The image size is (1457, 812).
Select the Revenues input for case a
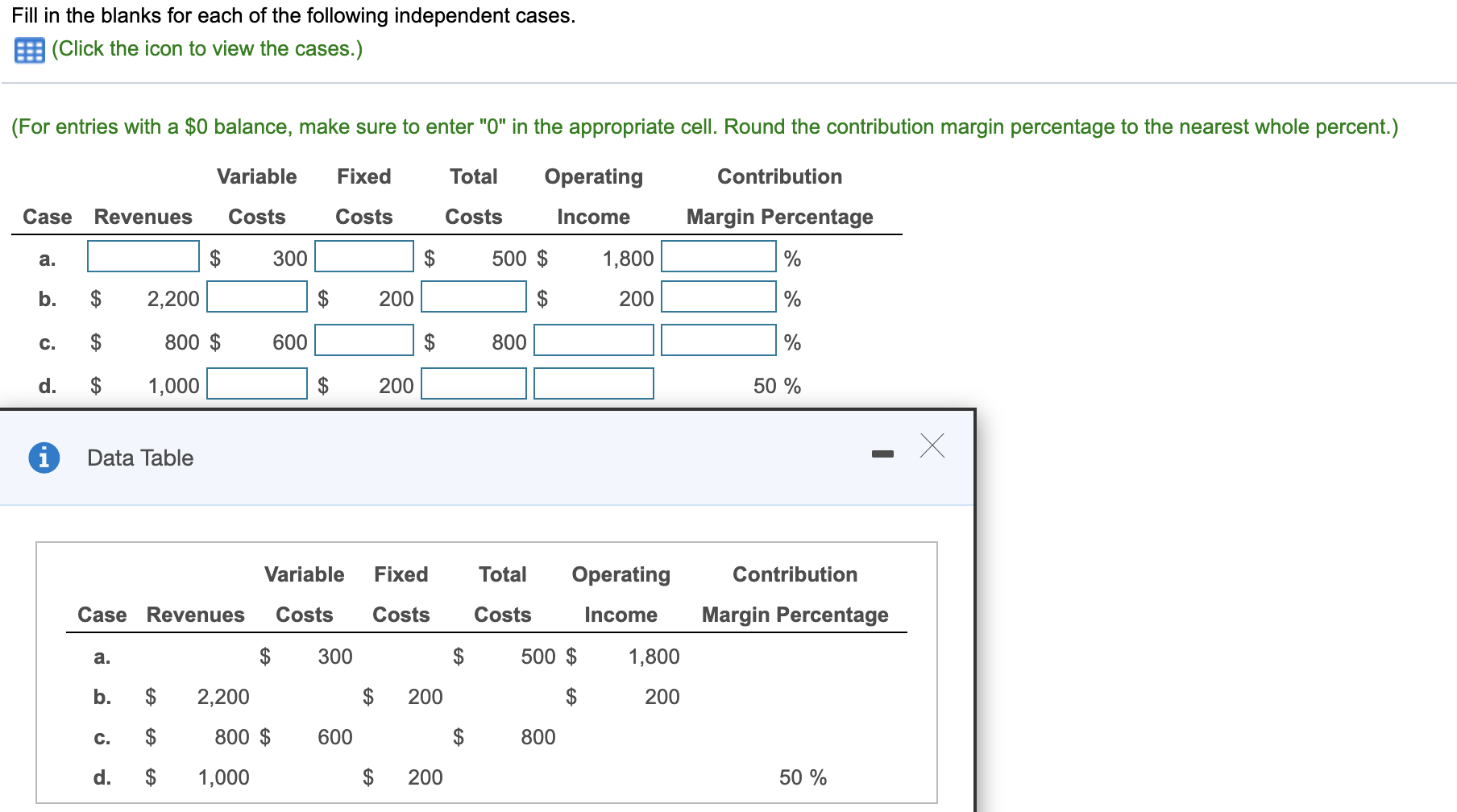click(143, 257)
